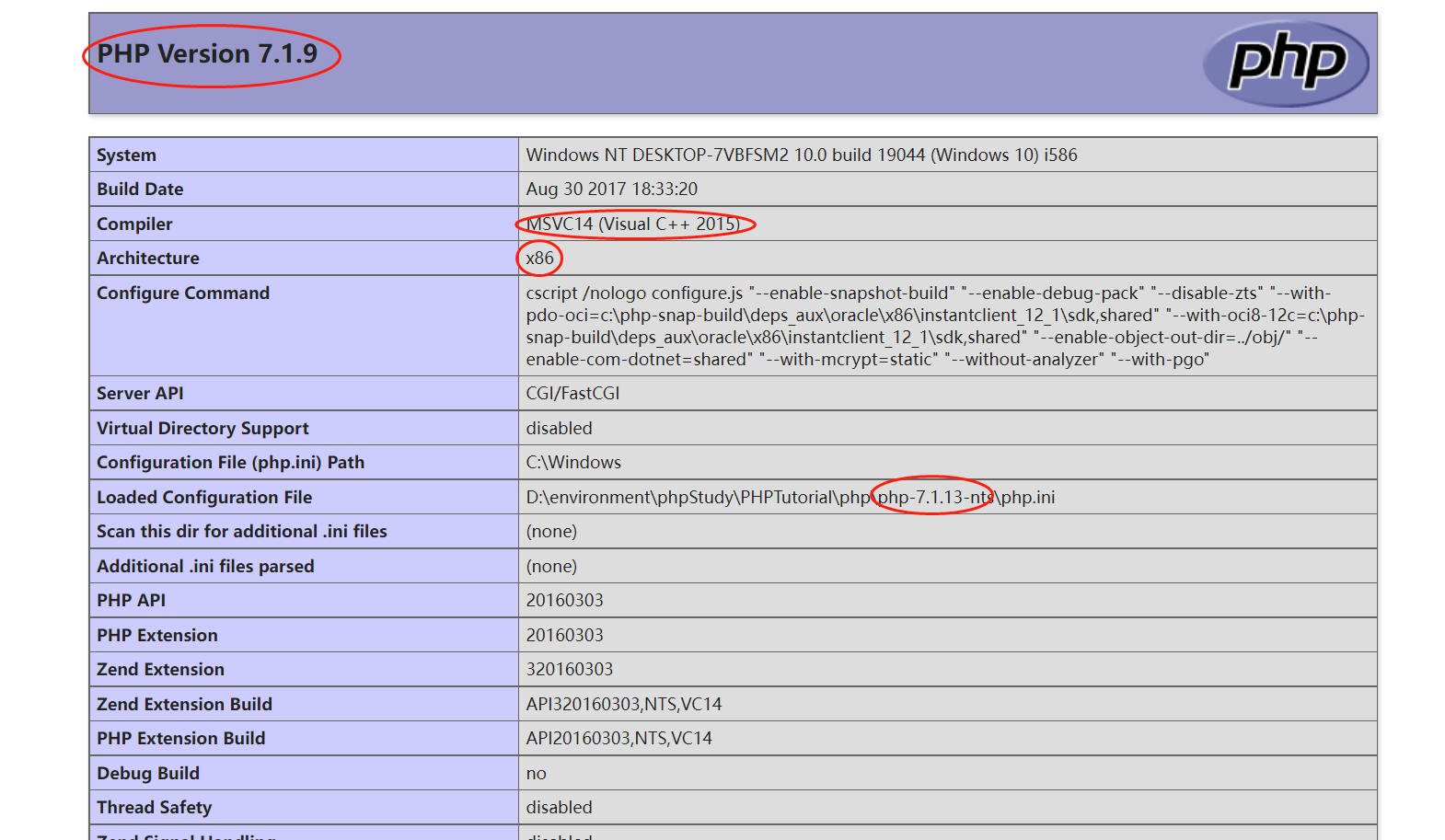Viewport: 1445px width, 840px height.
Task: Select the 'Debug Build' label
Action: pos(148,774)
